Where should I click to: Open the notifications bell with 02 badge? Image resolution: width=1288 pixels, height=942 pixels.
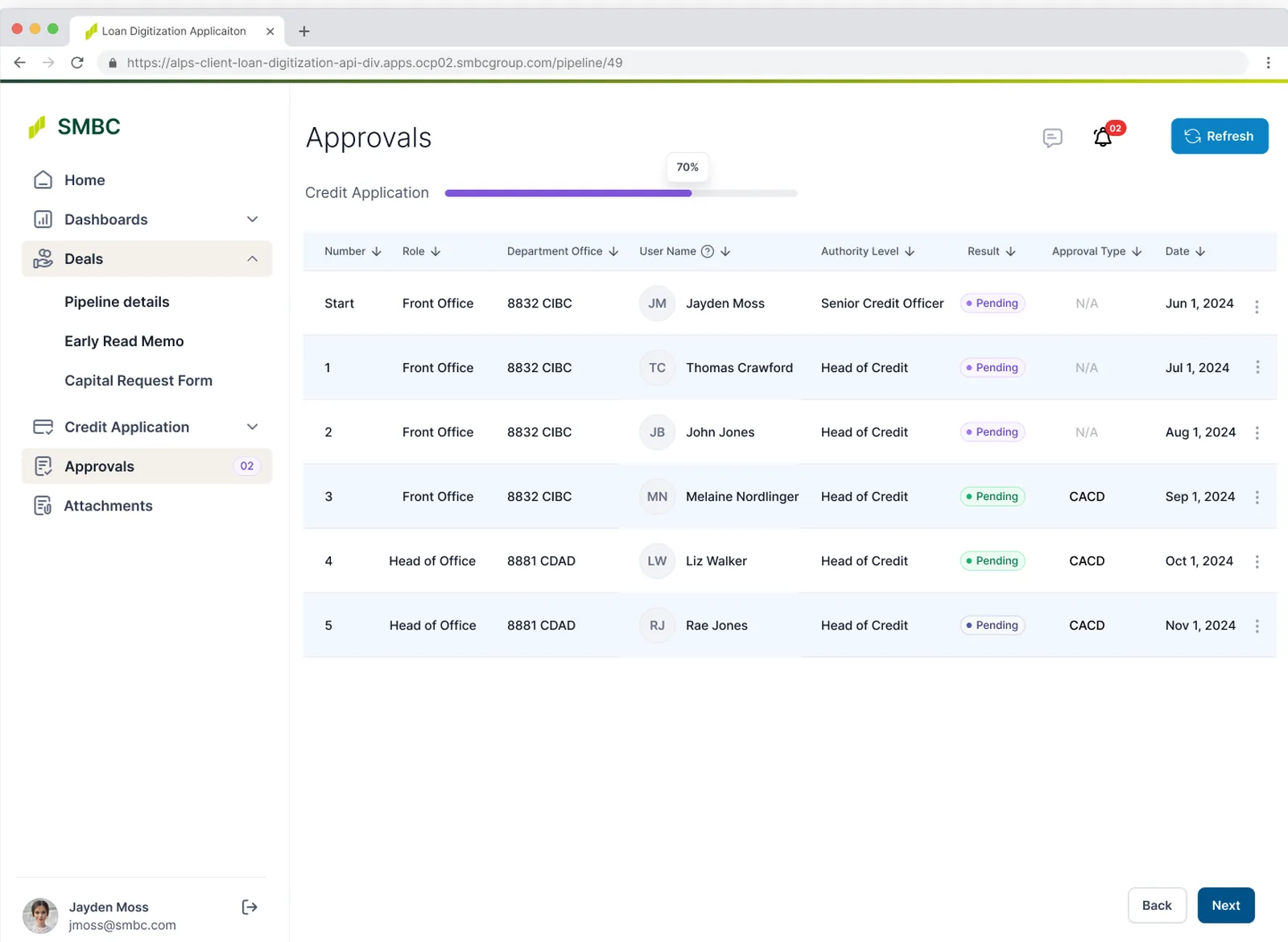click(x=1104, y=137)
